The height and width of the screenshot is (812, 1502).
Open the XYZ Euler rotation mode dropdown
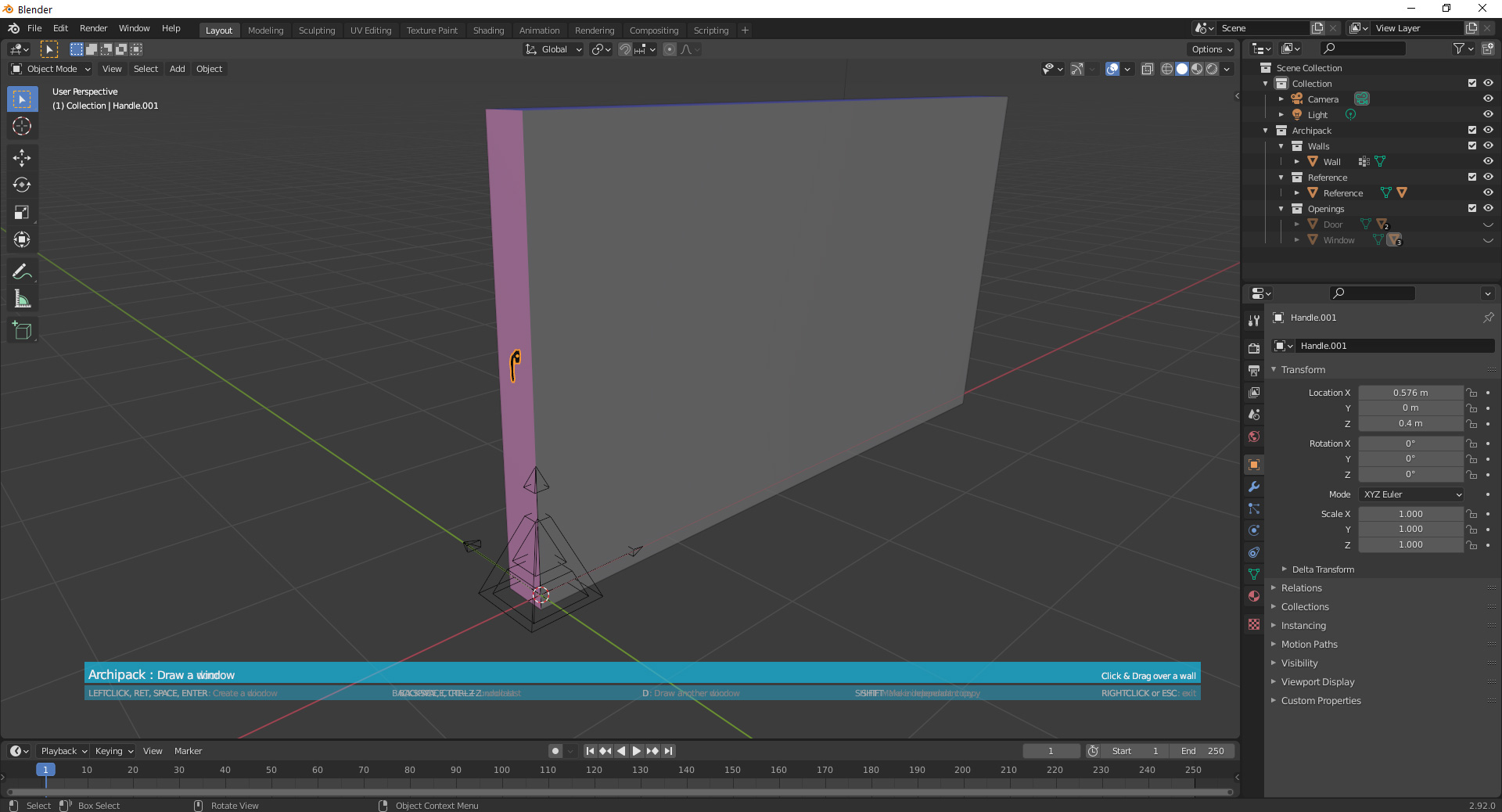1411,494
